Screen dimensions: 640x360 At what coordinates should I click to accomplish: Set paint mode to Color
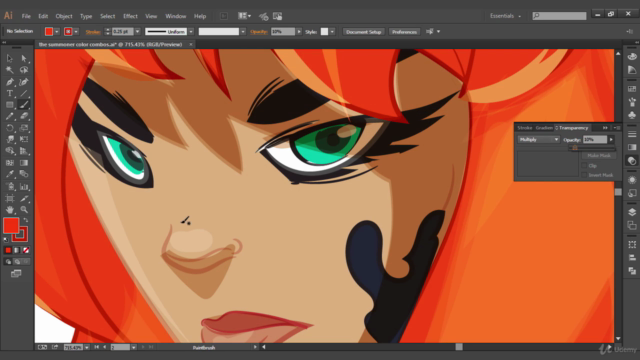click(x=8, y=250)
